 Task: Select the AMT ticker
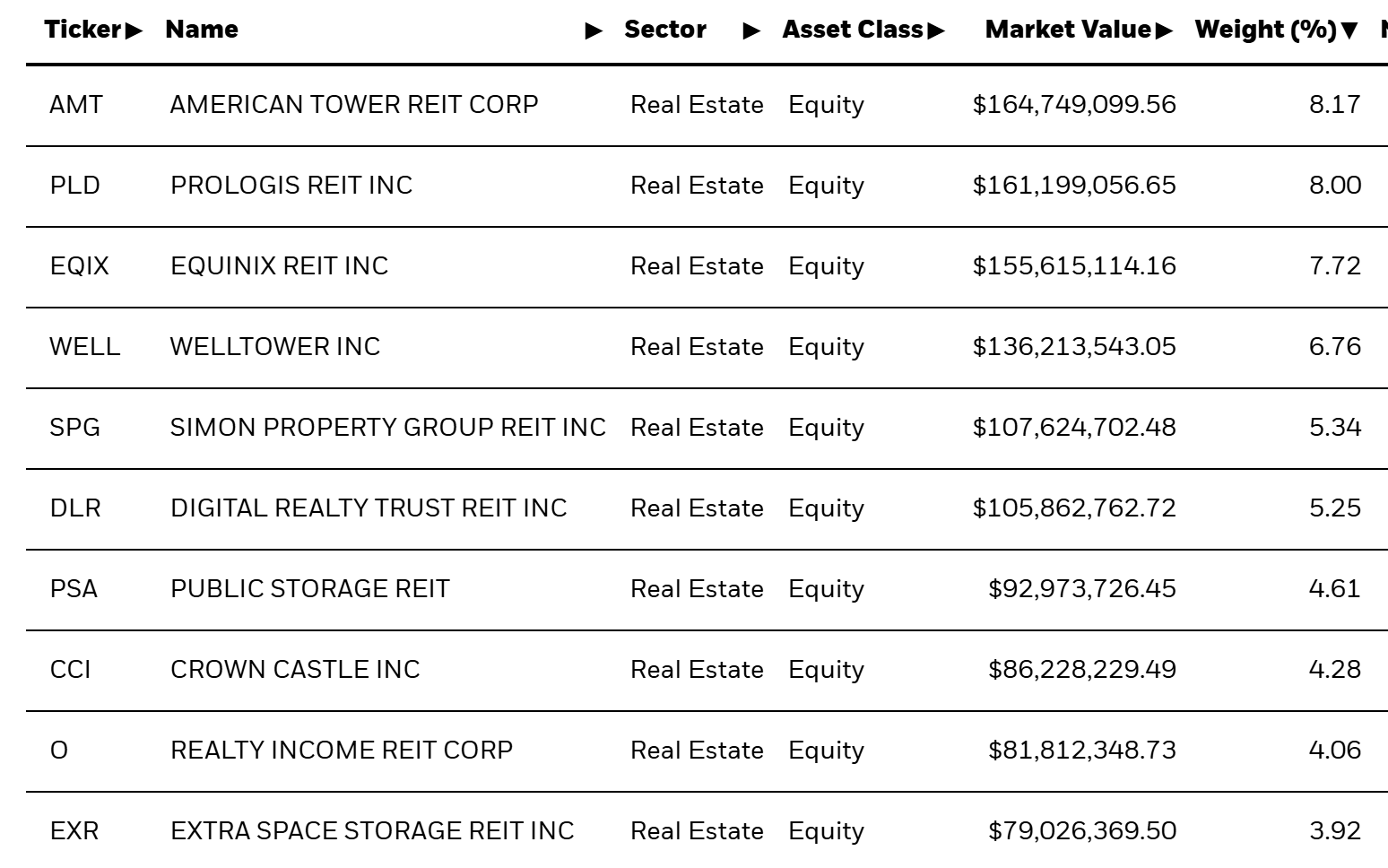(x=74, y=105)
